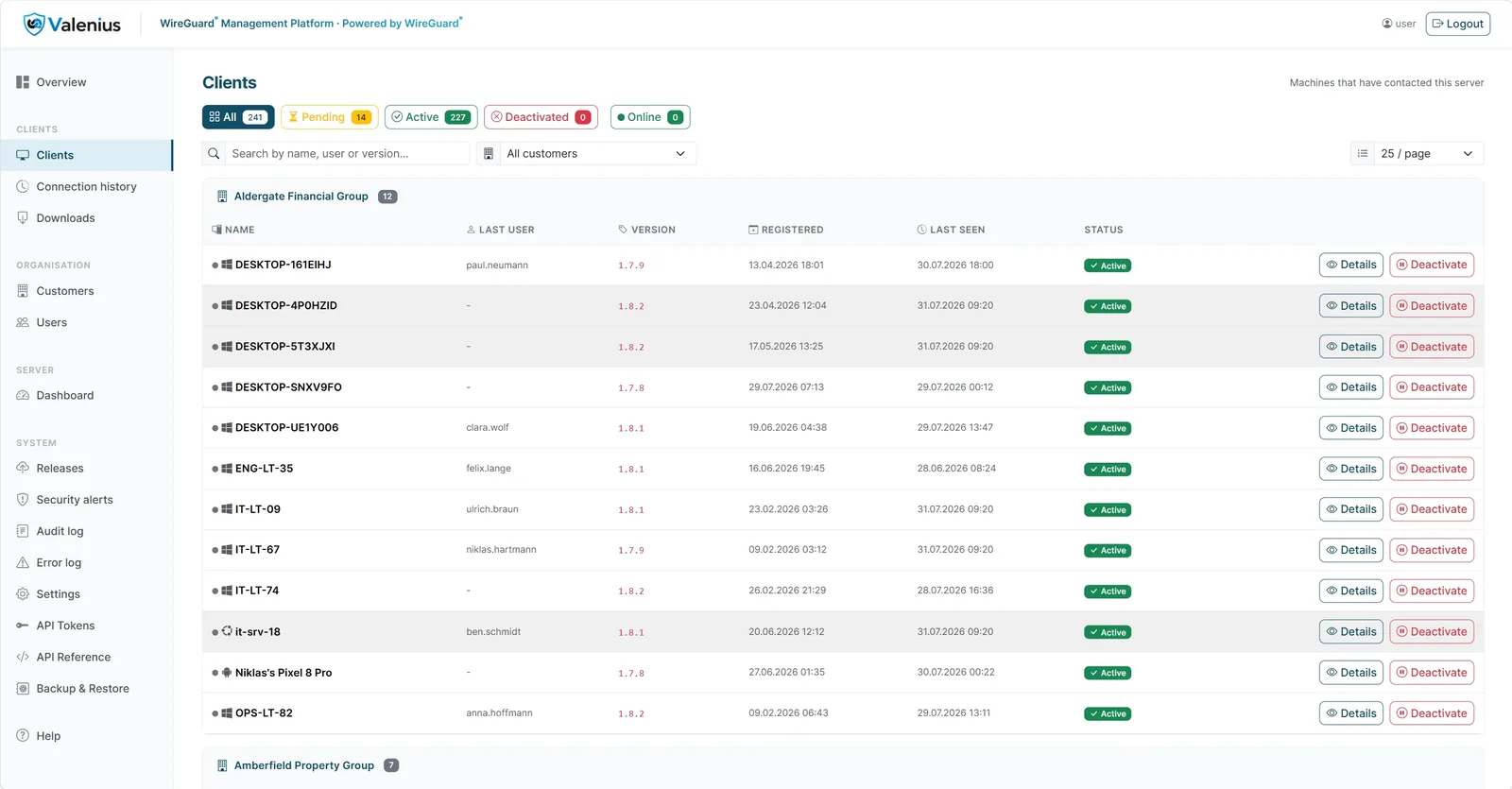Click the Valenius shield logo
Viewport: 1512px width, 789px height.
34,25
